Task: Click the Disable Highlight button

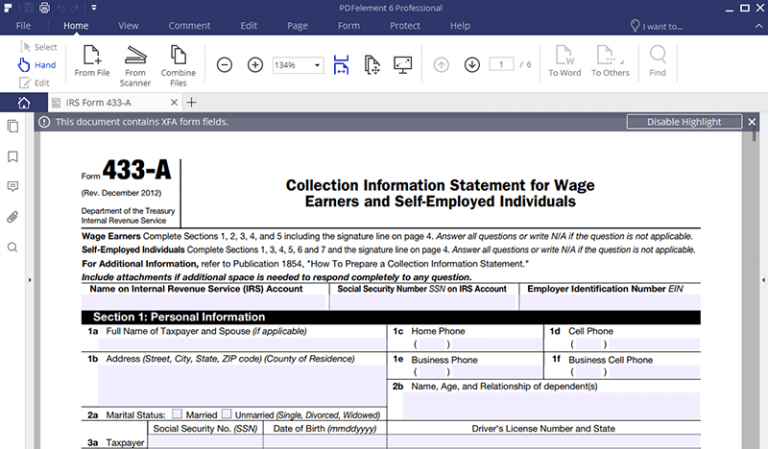Action: (684, 122)
